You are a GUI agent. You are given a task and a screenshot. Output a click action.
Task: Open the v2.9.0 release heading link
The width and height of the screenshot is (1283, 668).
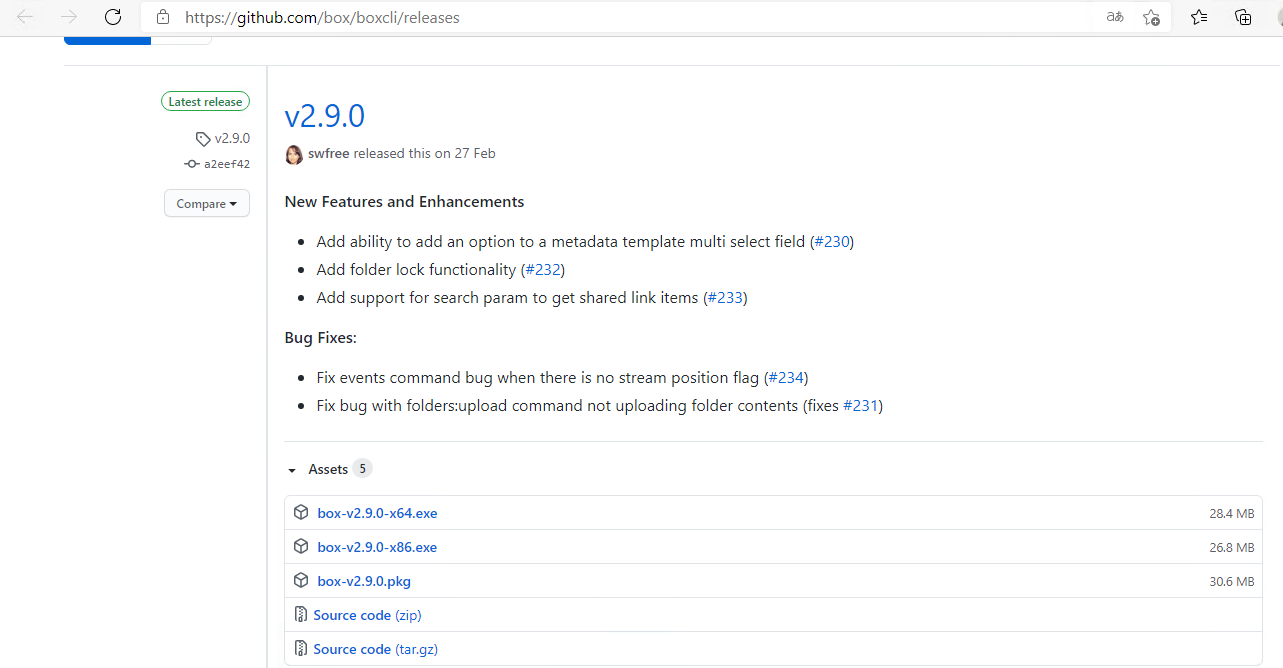[324, 115]
